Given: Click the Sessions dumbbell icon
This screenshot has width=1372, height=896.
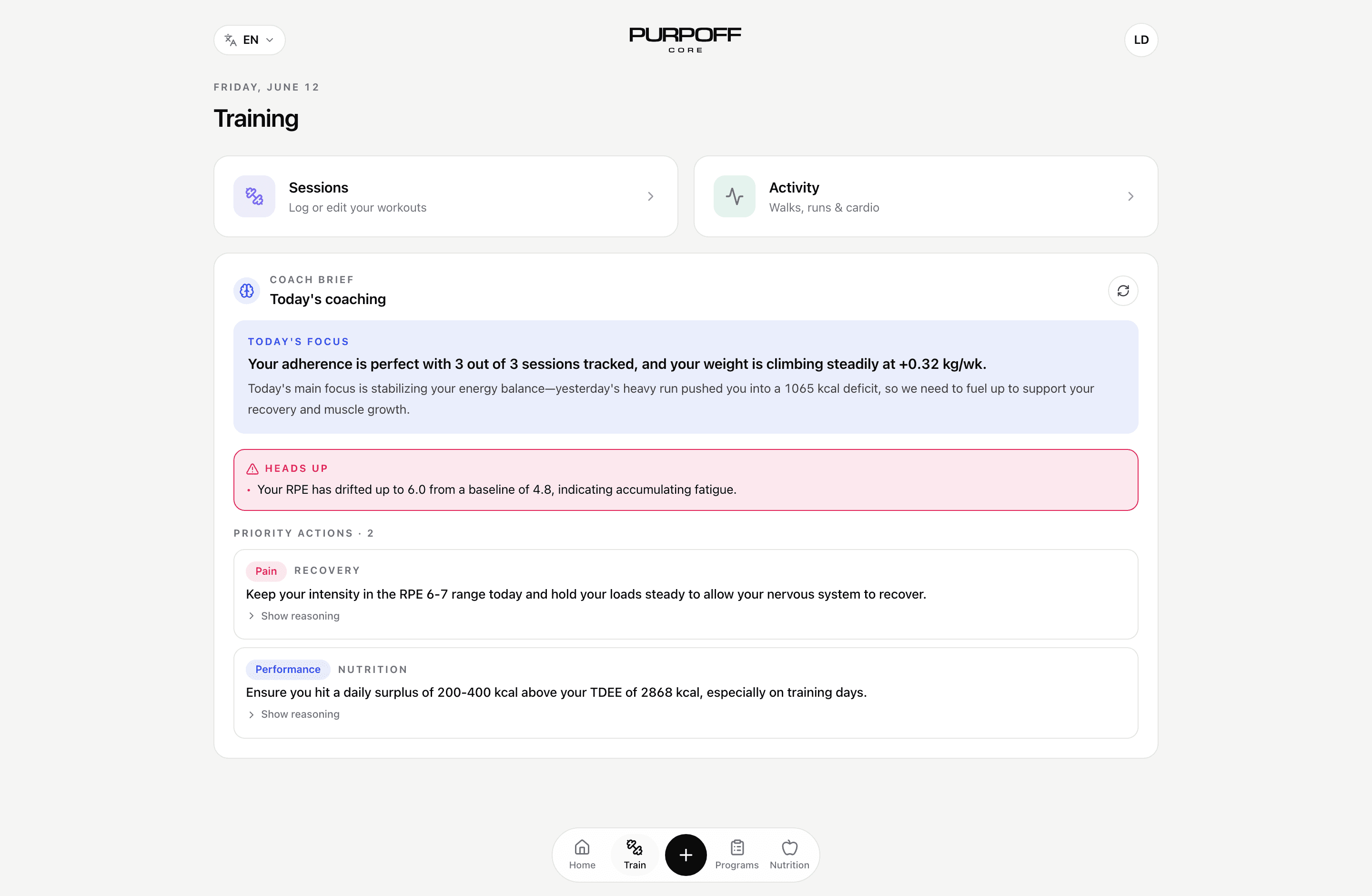Looking at the screenshot, I should (x=254, y=196).
